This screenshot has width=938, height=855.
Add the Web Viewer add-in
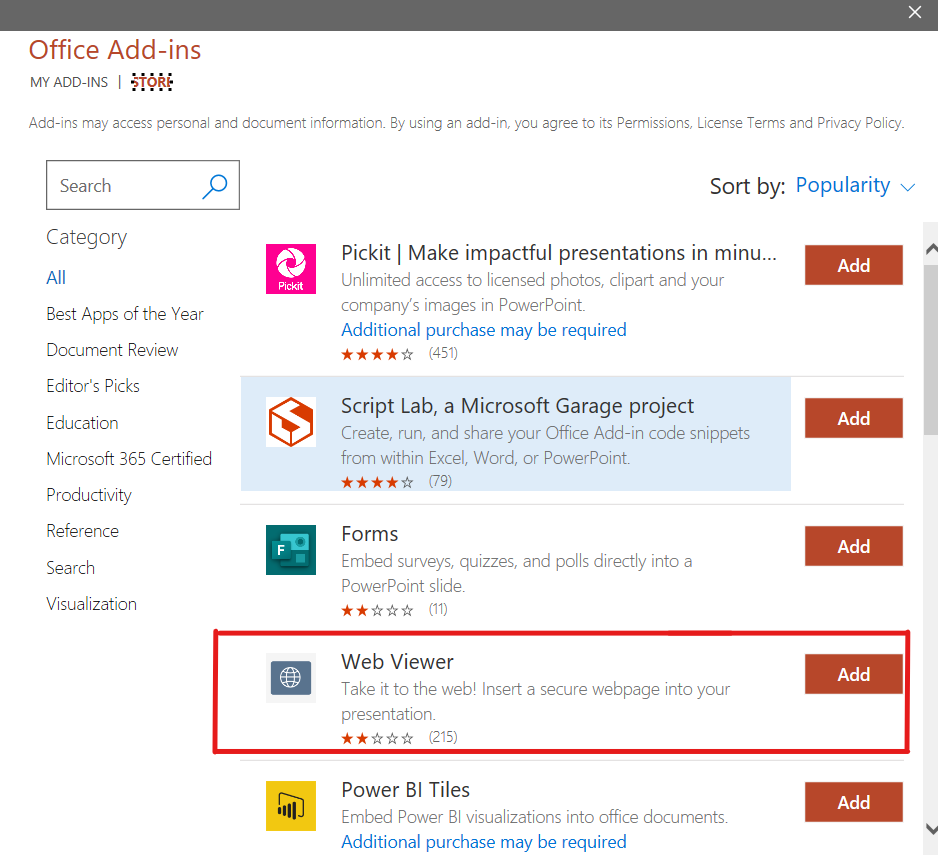[853, 674]
